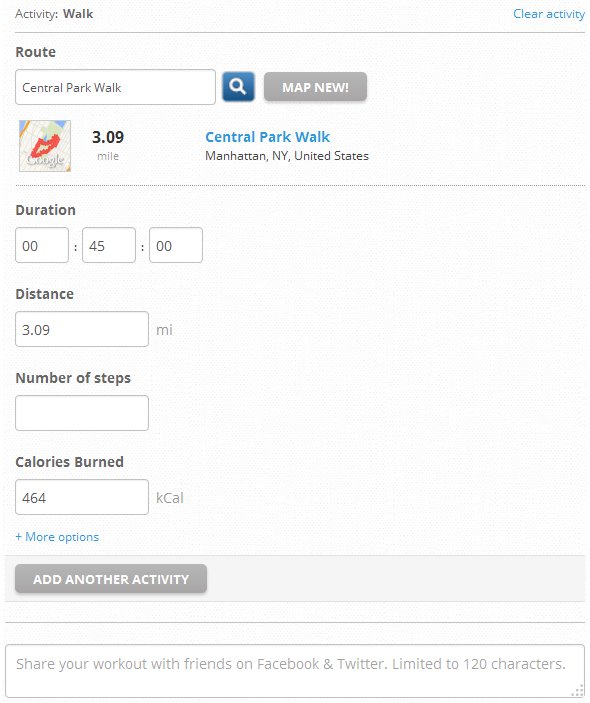Select the duration minutes field
The width and height of the screenshot is (590, 703).
click(x=108, y=245)
